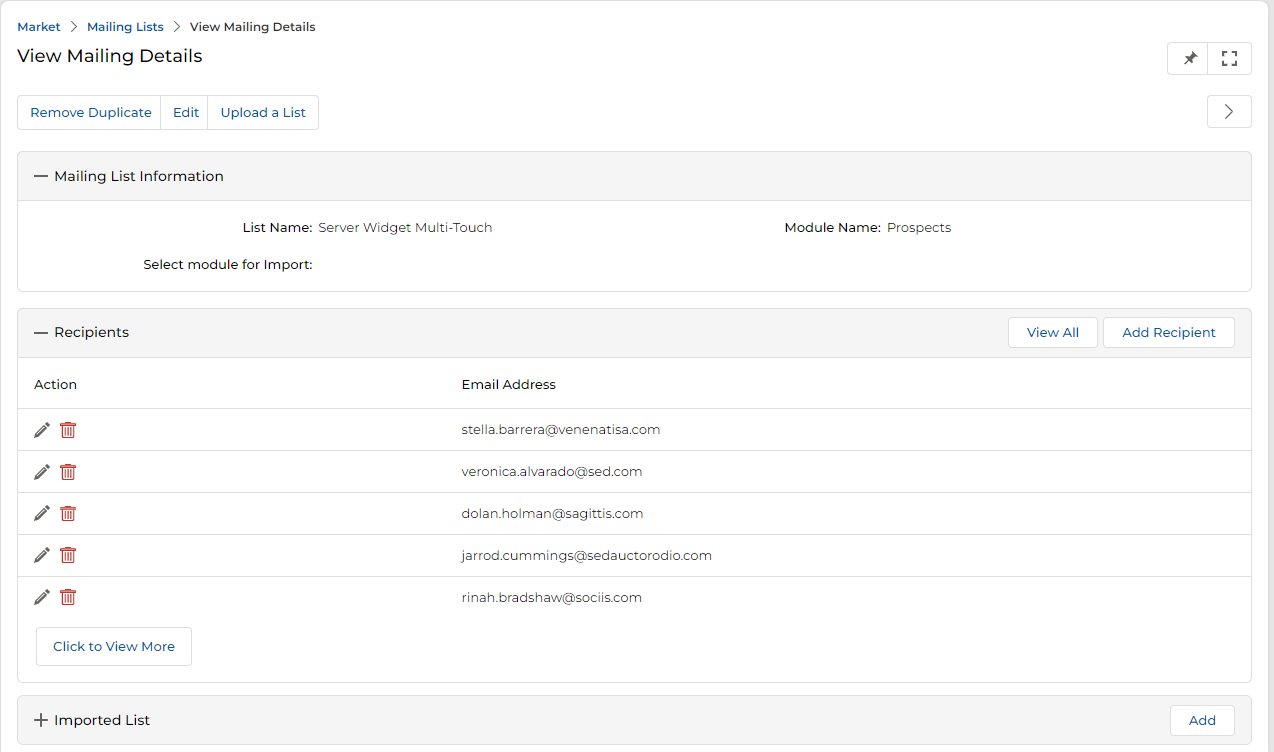Image resolution: width=1274 pixels, height=752 pixels.
Task: Expand the Imported List section
Action: coord(41,720)
